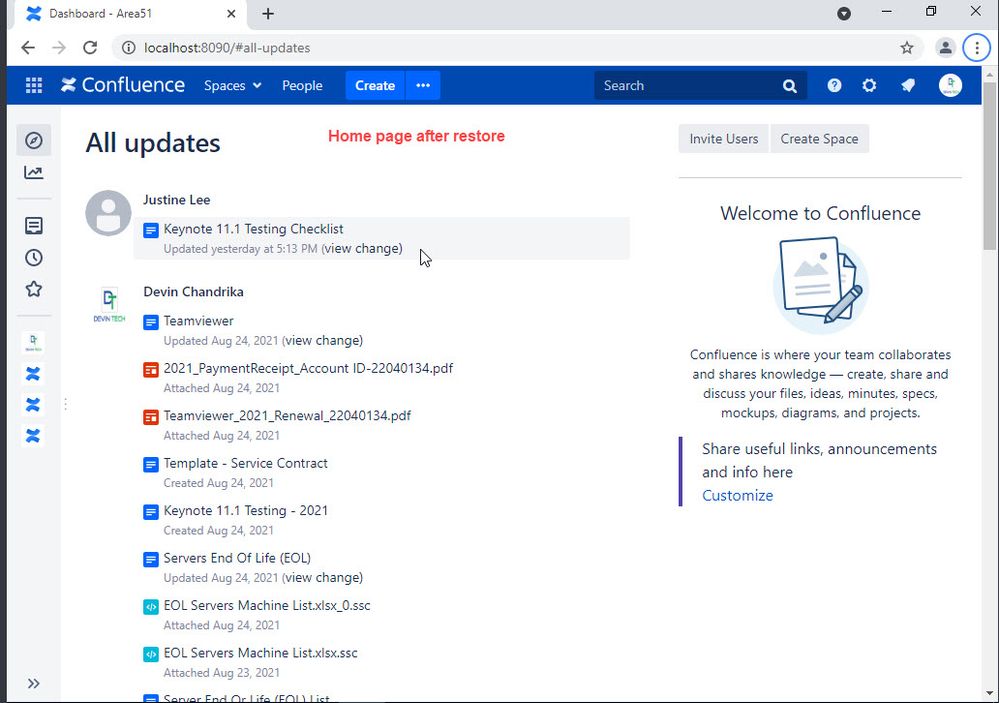Screen dimensions: 999x703
Task: Open Teamviewer_2021_Renewal_22040134.pdf attachment
Action: point(287,416)
